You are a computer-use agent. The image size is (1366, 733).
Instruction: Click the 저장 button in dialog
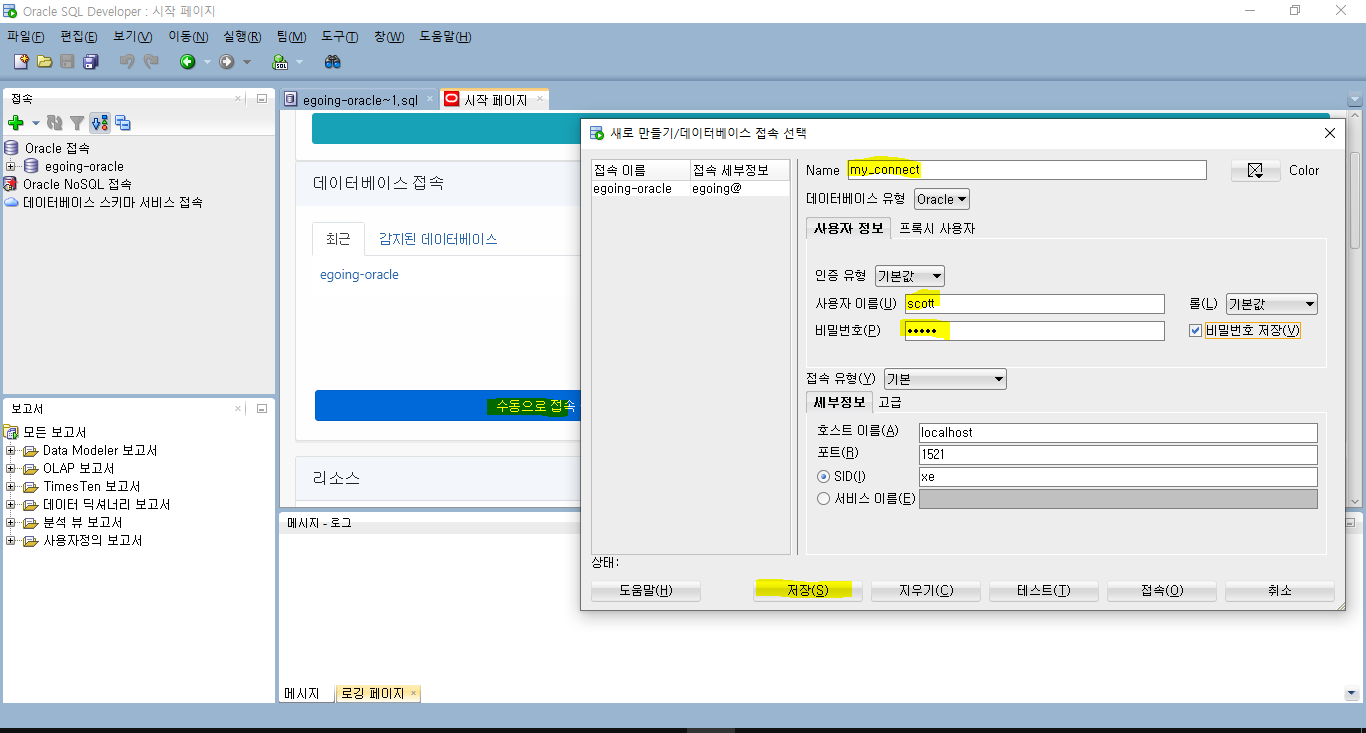pos(807,591)
